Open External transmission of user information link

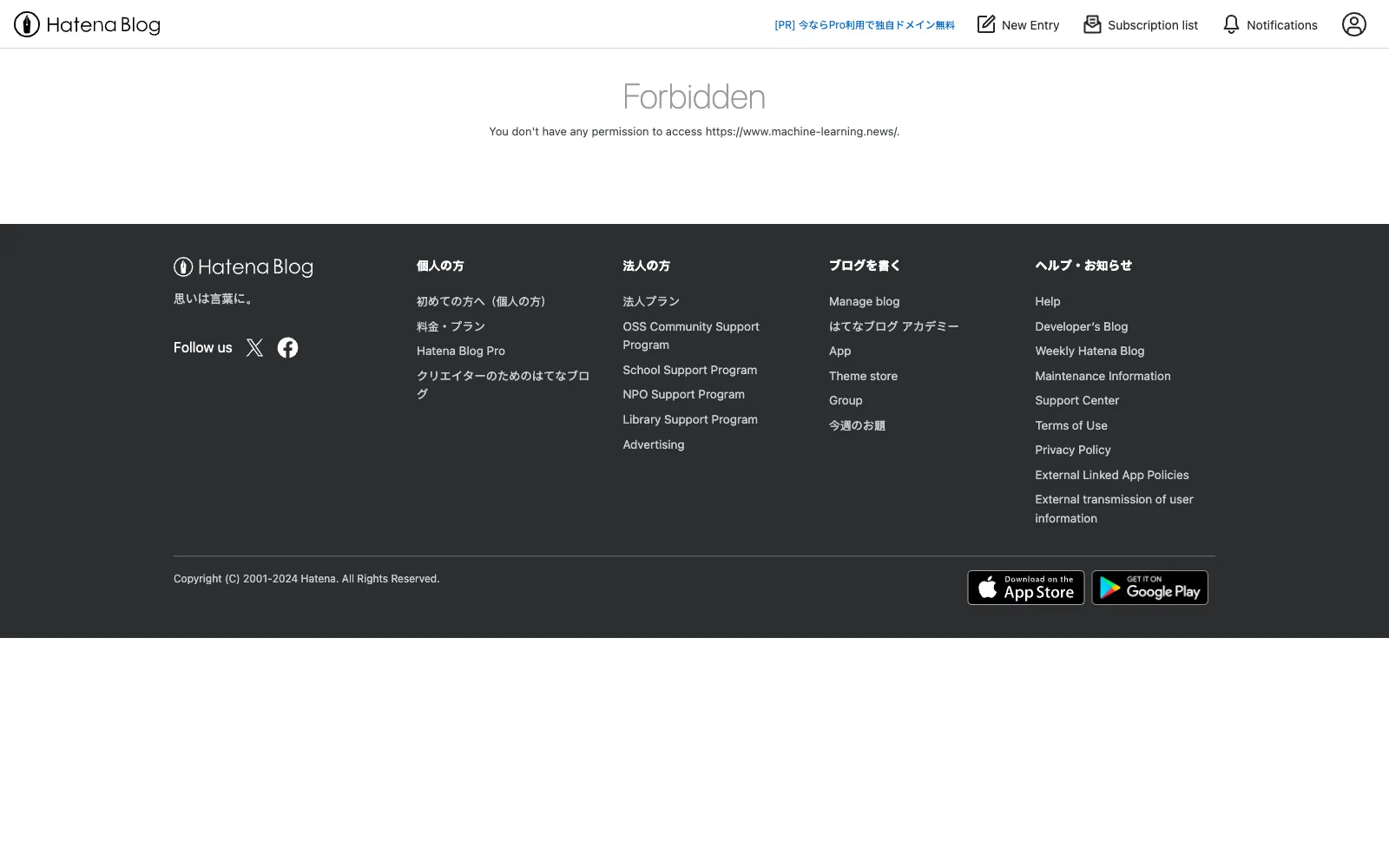point(1115,509)
